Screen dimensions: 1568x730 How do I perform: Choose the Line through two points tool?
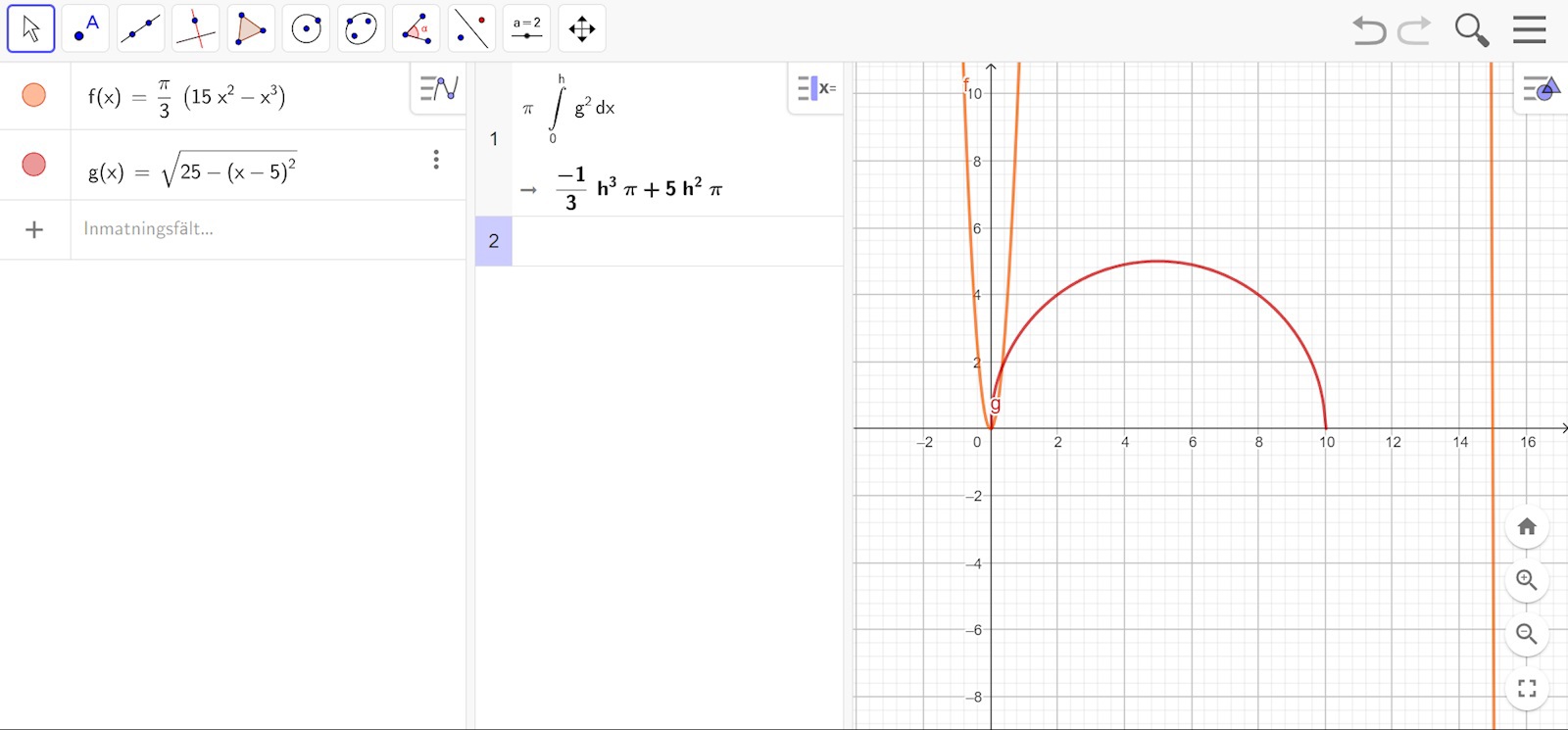point(141,28)
